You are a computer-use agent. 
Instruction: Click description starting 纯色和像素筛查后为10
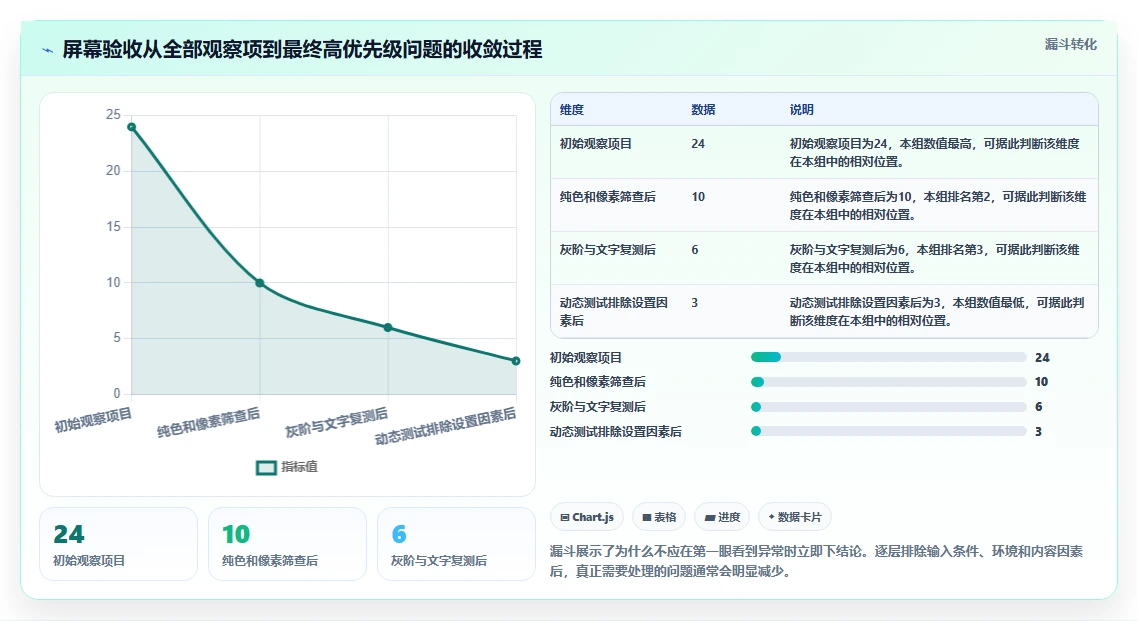938,205
